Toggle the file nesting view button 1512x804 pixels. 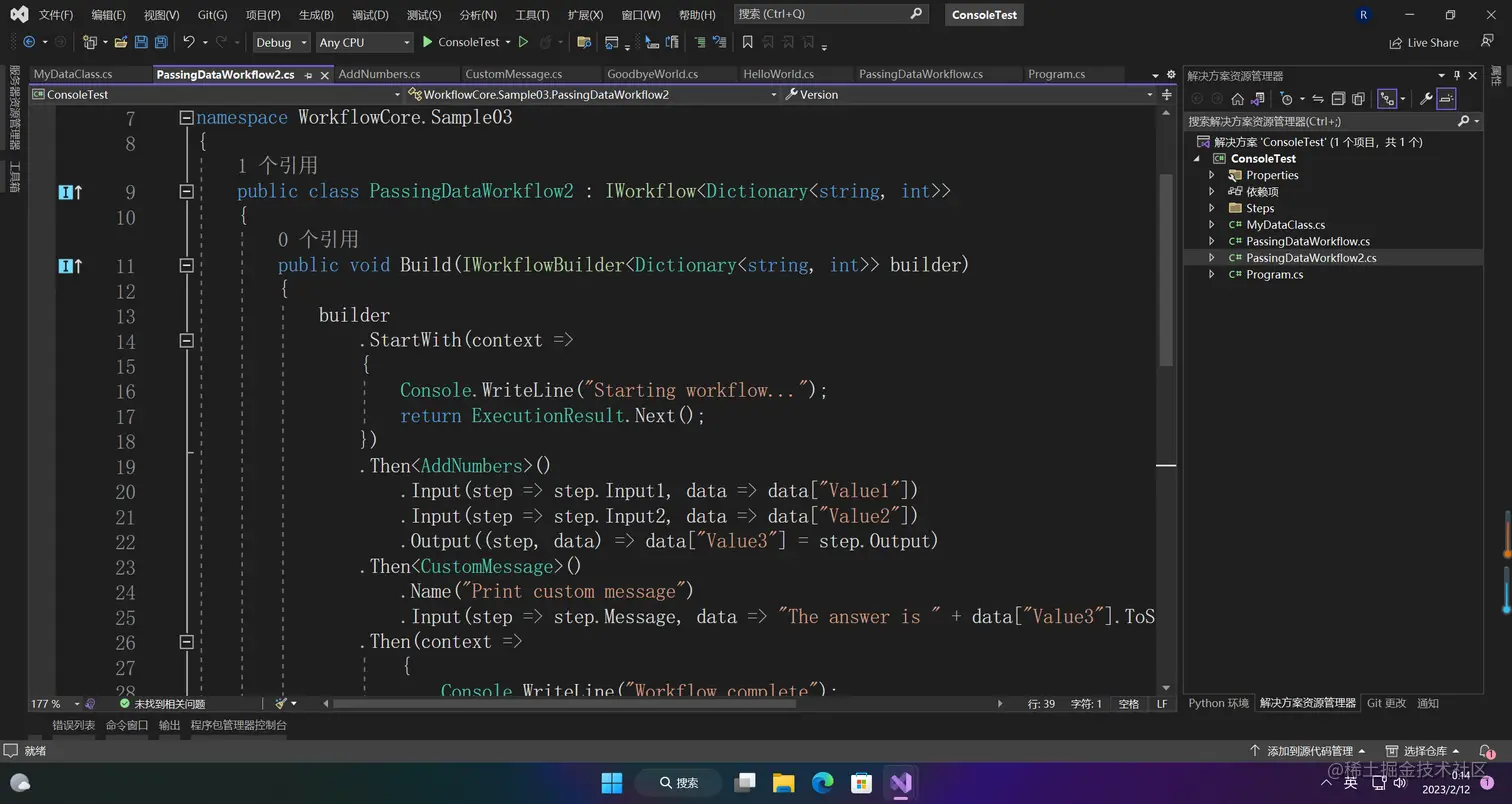pos(1387,98)
